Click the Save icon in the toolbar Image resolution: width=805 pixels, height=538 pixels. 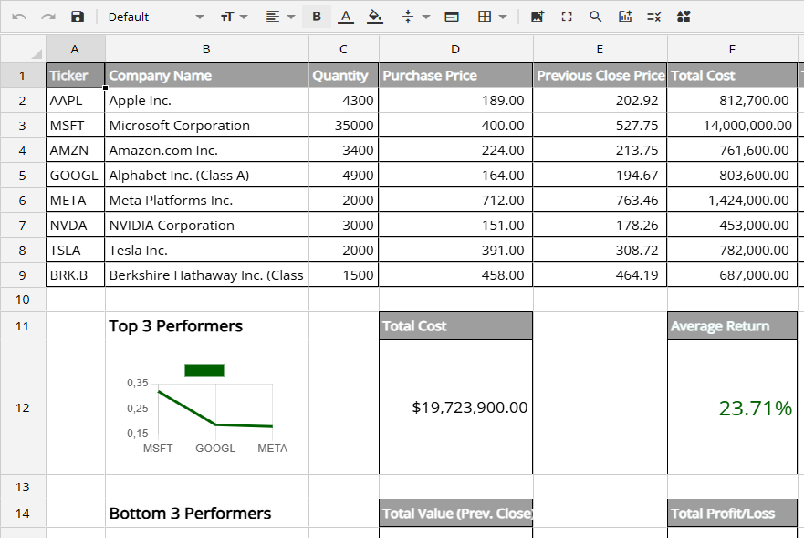pos(77,17)
